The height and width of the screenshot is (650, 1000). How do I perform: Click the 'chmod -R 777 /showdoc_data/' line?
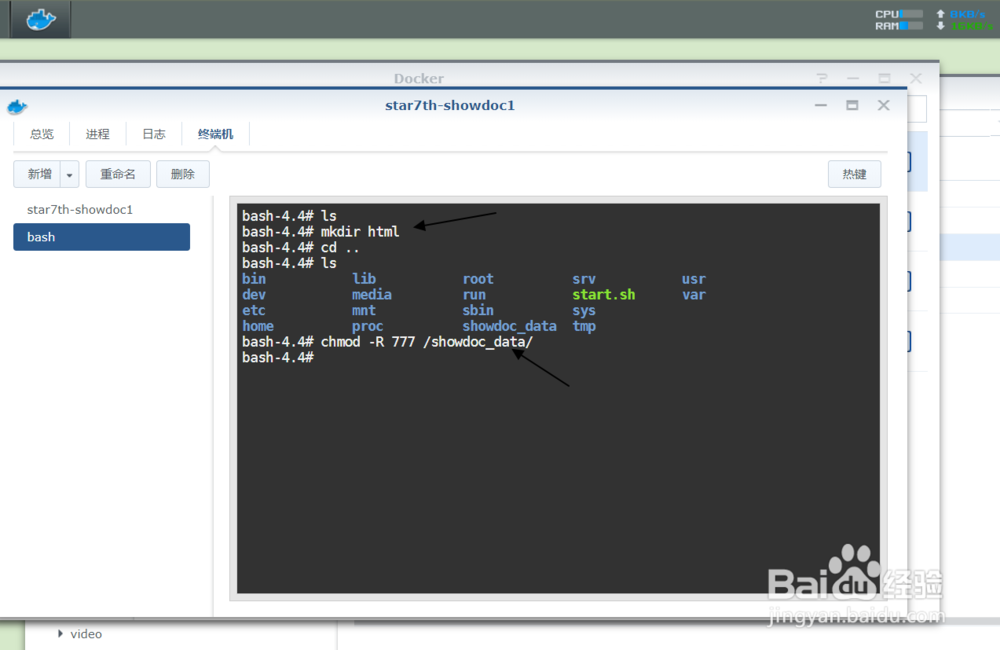(x=427, y=342)
